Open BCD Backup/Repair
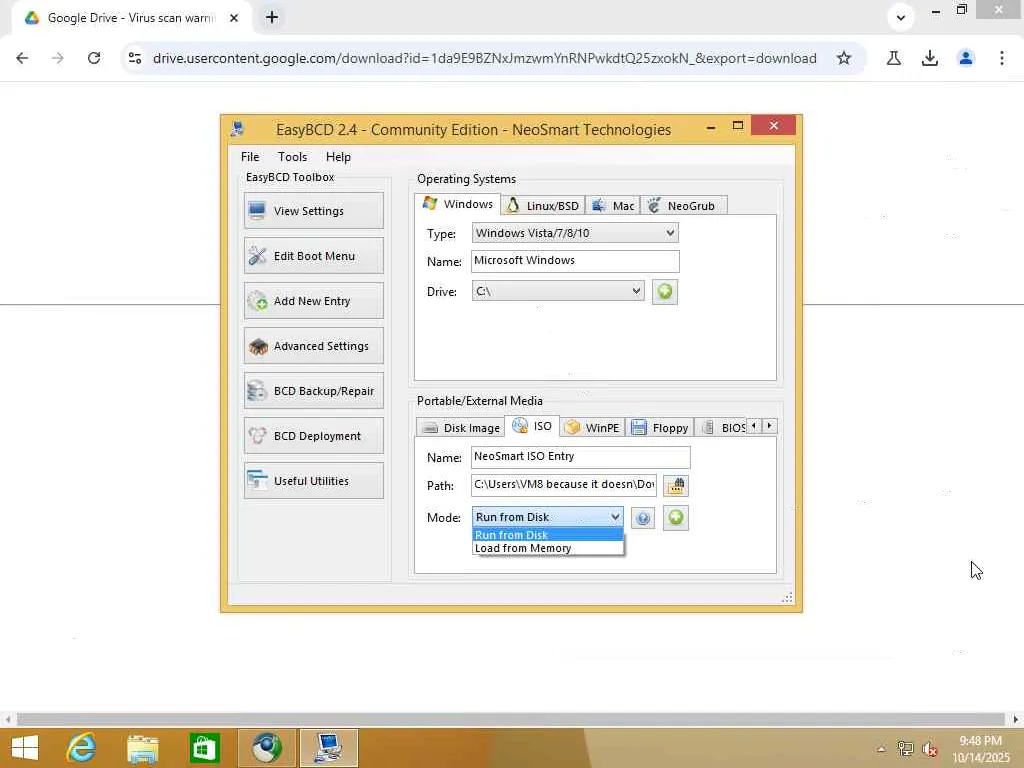Image resolution: width=1024 pixels, height=768 pixels. point(313,391)
